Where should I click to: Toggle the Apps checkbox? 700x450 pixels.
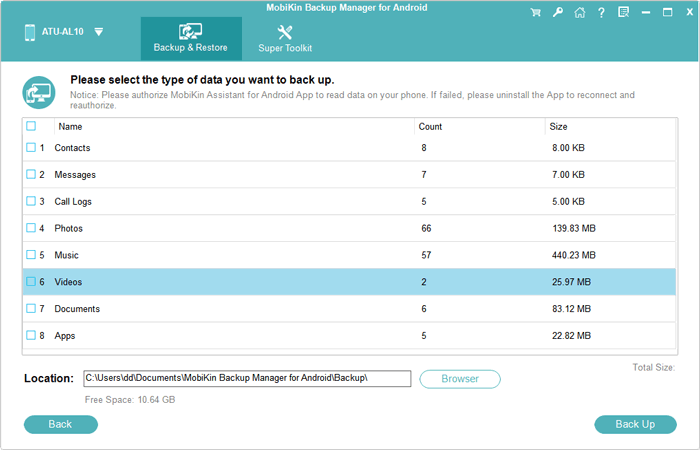click(x=31, y=335)
